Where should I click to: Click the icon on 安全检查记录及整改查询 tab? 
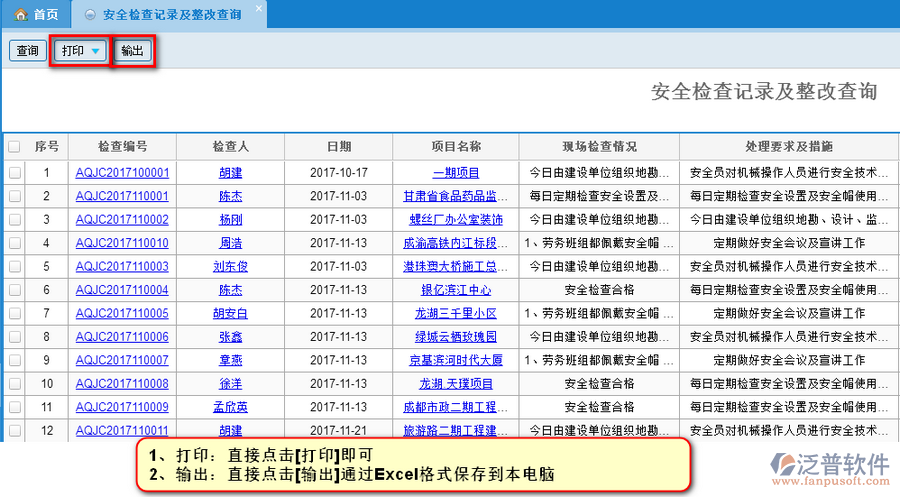point(91,16)
